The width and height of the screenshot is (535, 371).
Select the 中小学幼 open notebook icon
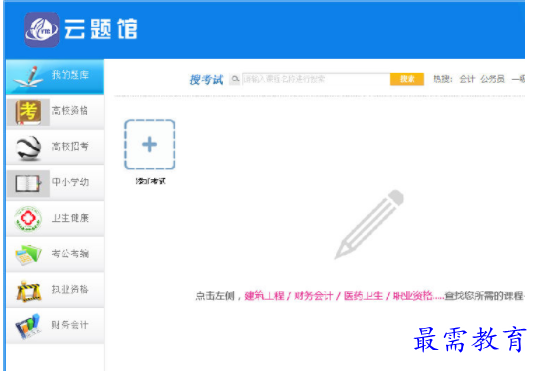(29, 183)
